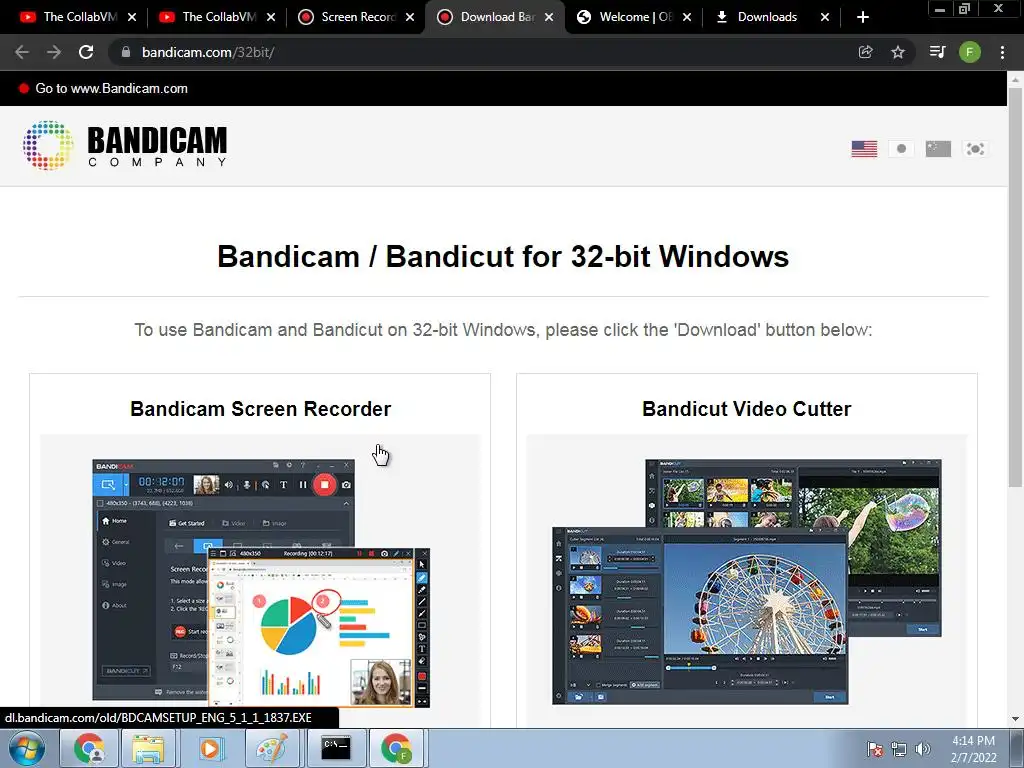Open Paint from the taskbar
The height and width of the screenshot is (768, 1024).
click(272, 748)
